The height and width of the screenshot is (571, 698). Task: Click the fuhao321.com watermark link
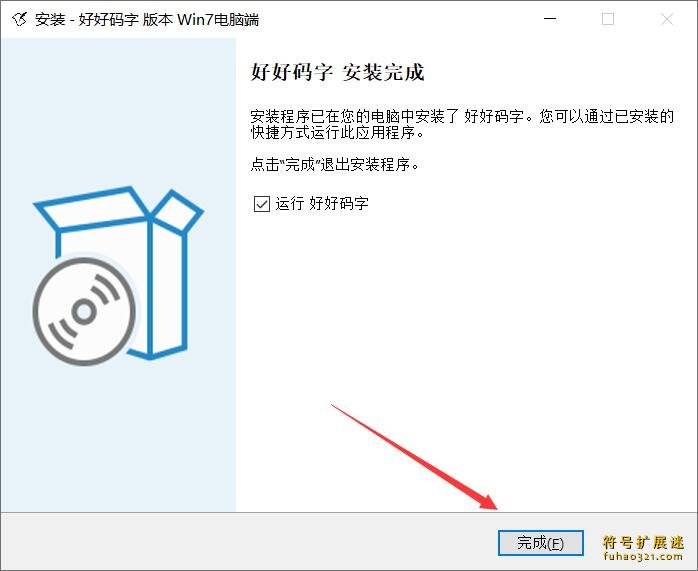[643, 556]
